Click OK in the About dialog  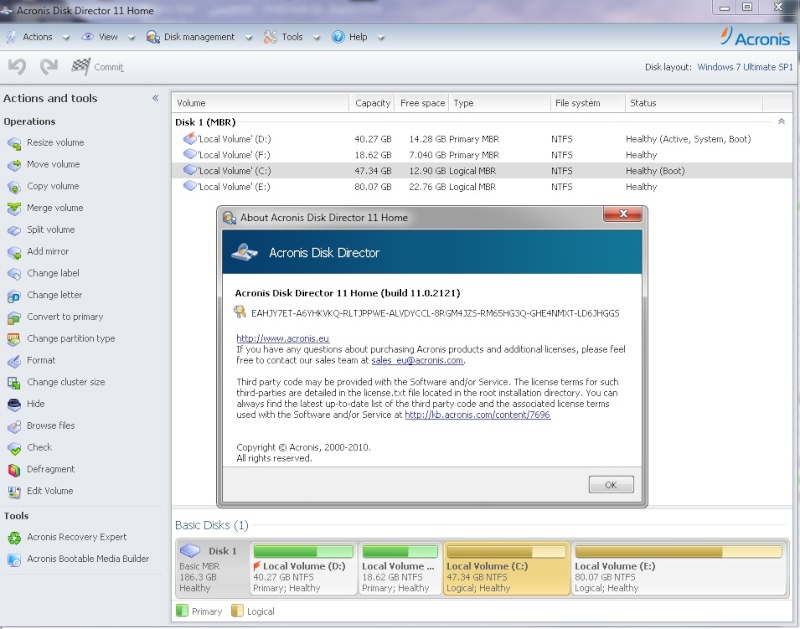pos(611,485)
